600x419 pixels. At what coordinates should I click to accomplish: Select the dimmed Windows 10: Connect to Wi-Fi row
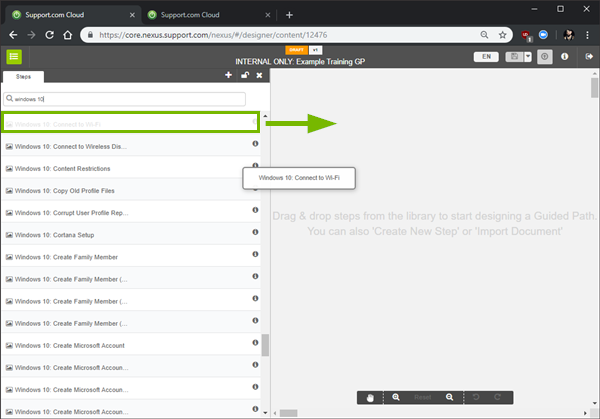tap(130, 122)
